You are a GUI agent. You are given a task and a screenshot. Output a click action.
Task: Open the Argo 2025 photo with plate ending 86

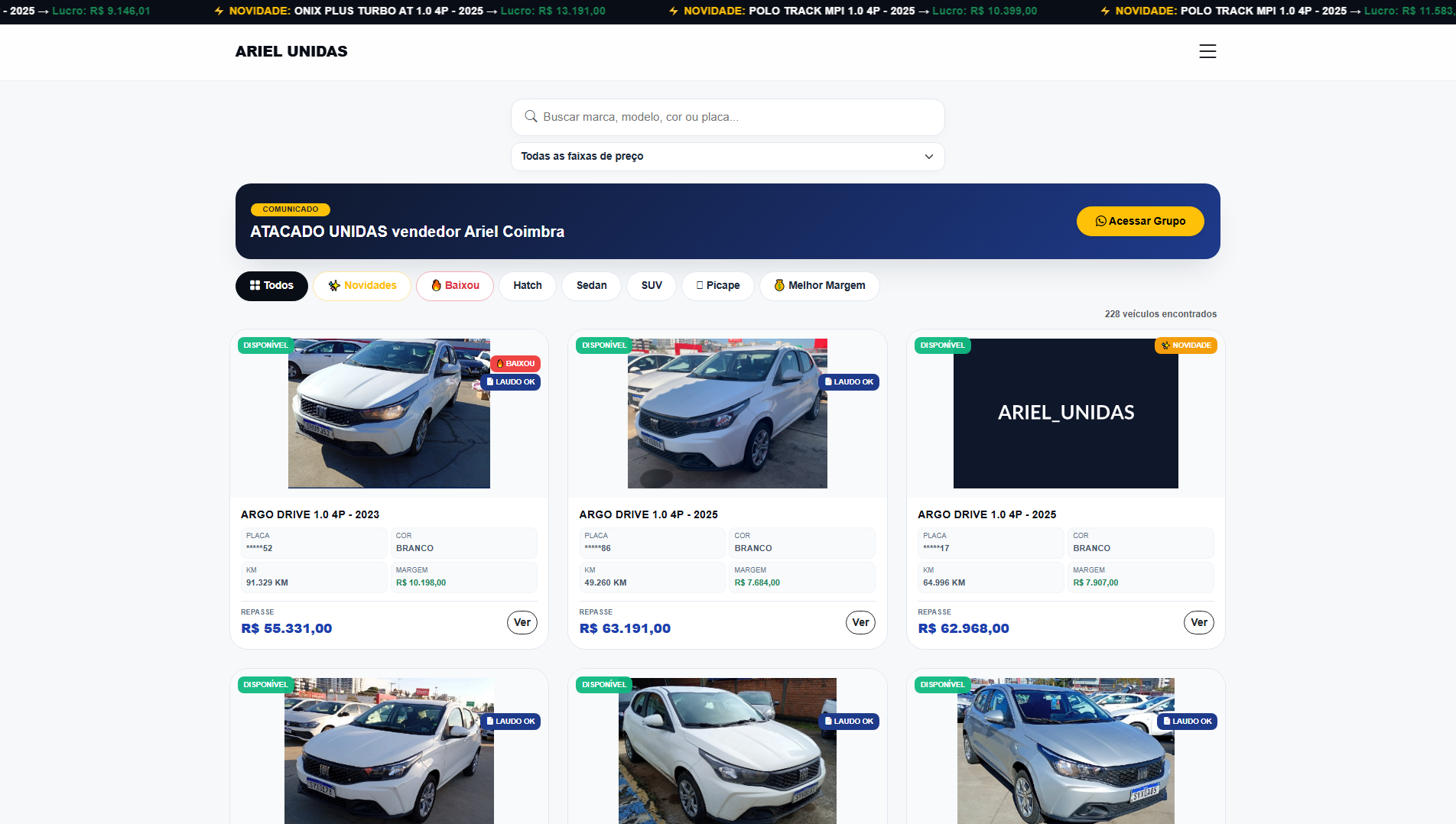click(727, 414)
